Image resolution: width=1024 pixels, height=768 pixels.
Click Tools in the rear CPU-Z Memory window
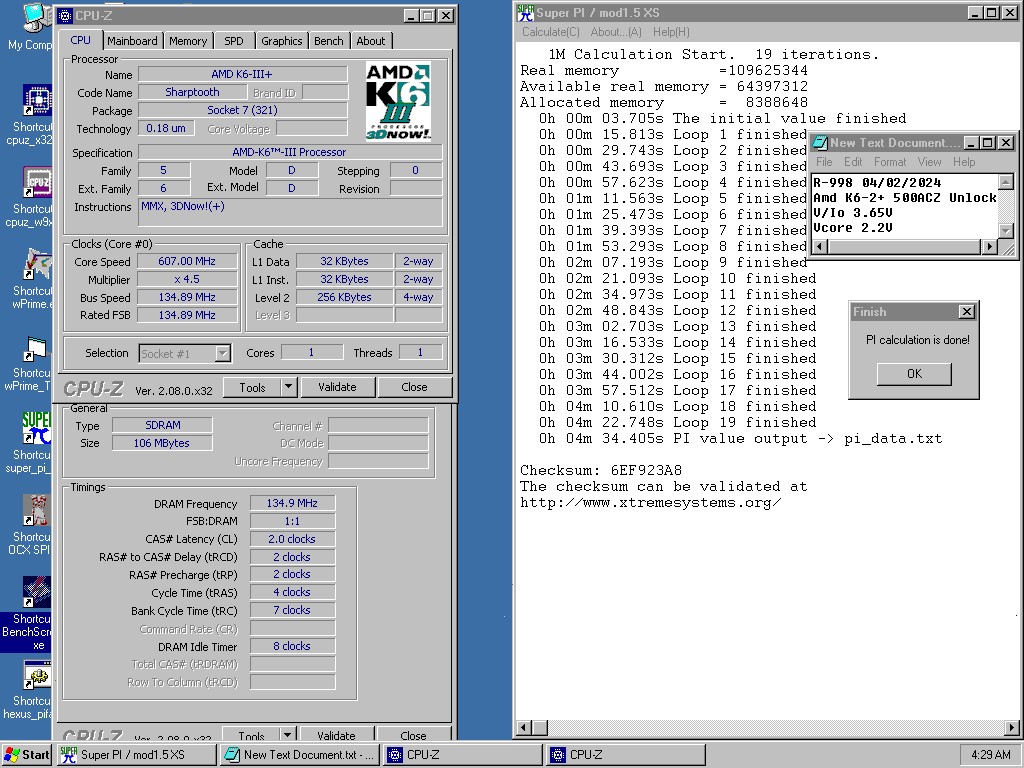click(251, 735)
